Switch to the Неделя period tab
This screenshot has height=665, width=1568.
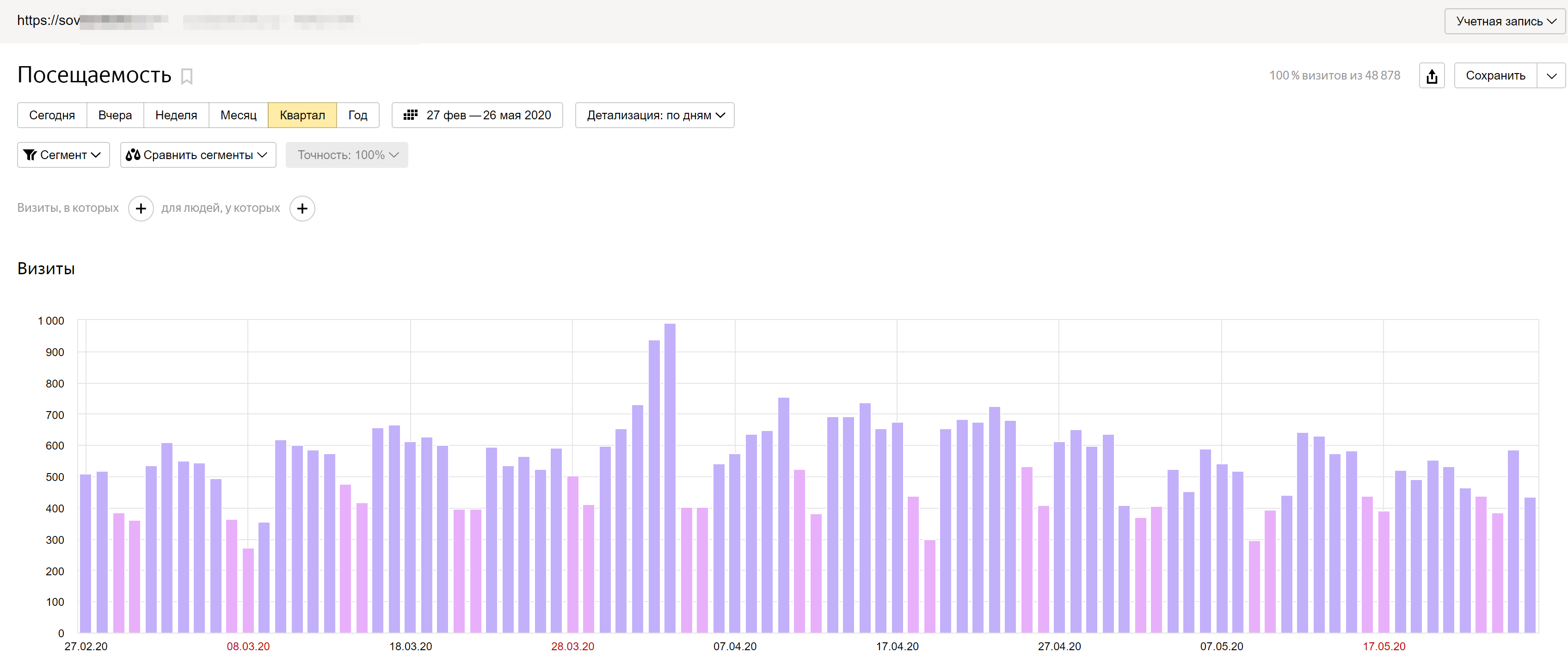pos(176,115)
